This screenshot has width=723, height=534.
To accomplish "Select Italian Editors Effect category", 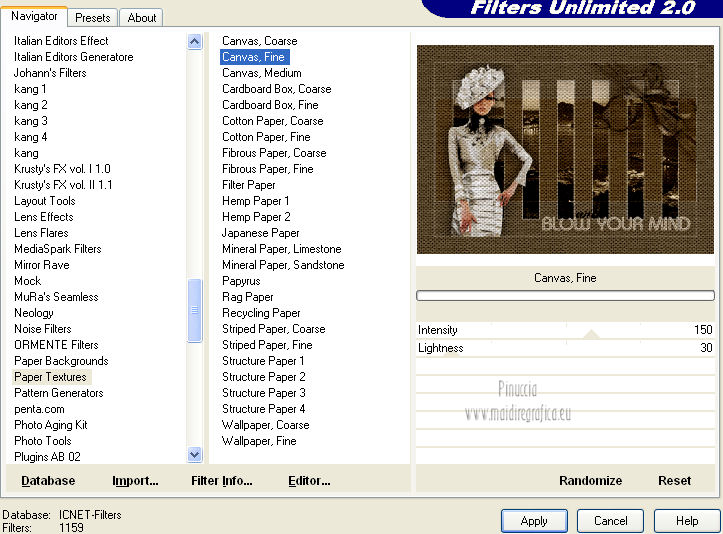I will (61, 41).
